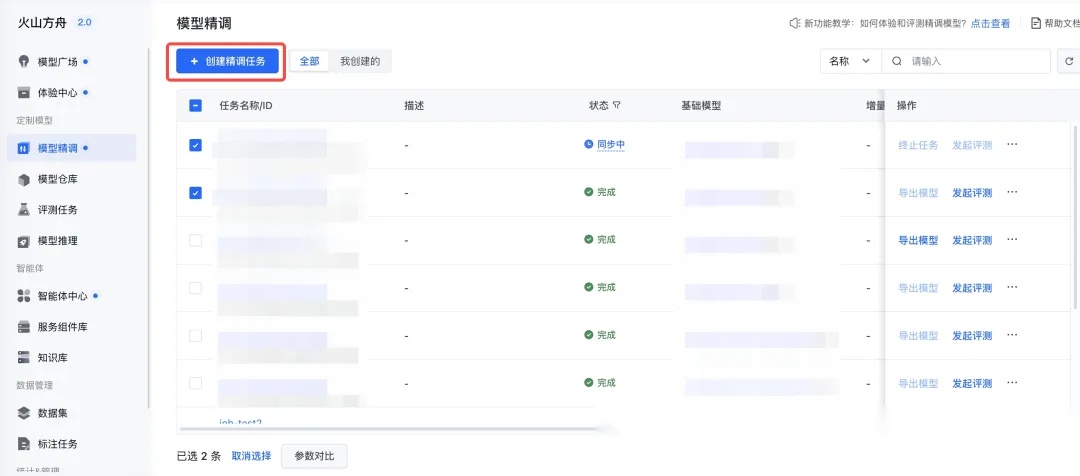Click the 操作 column header
The height and width of the screenshot is (476, 1080).
[x=906, y=105]
